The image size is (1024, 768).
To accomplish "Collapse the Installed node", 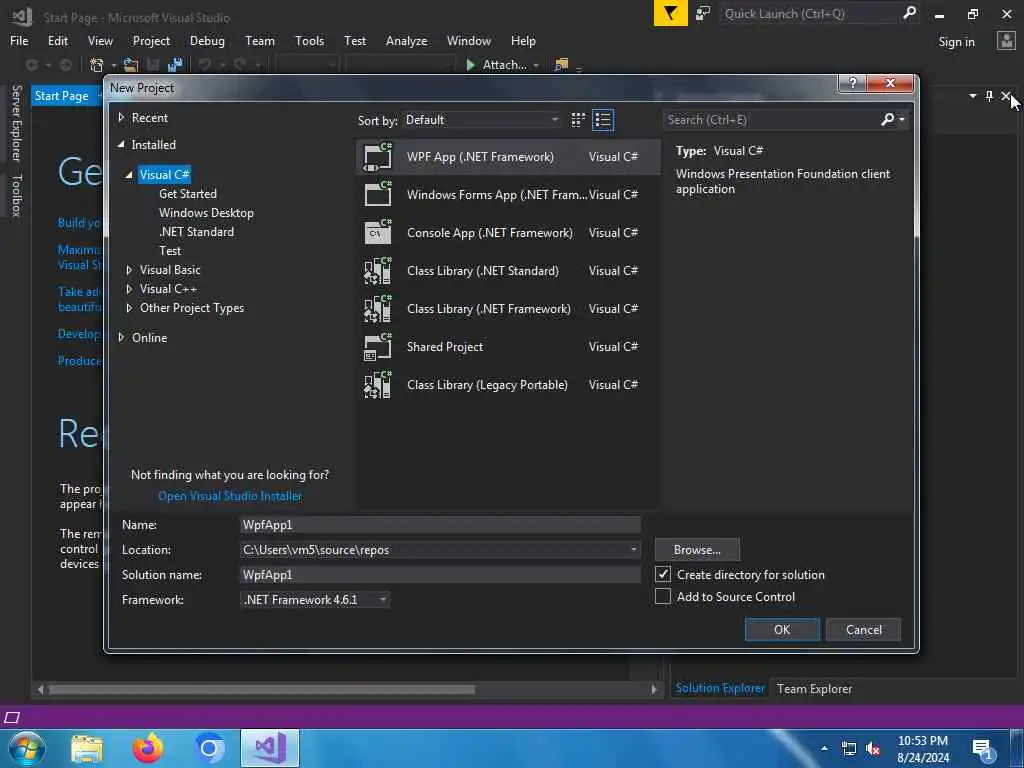I will click(121, 144).
